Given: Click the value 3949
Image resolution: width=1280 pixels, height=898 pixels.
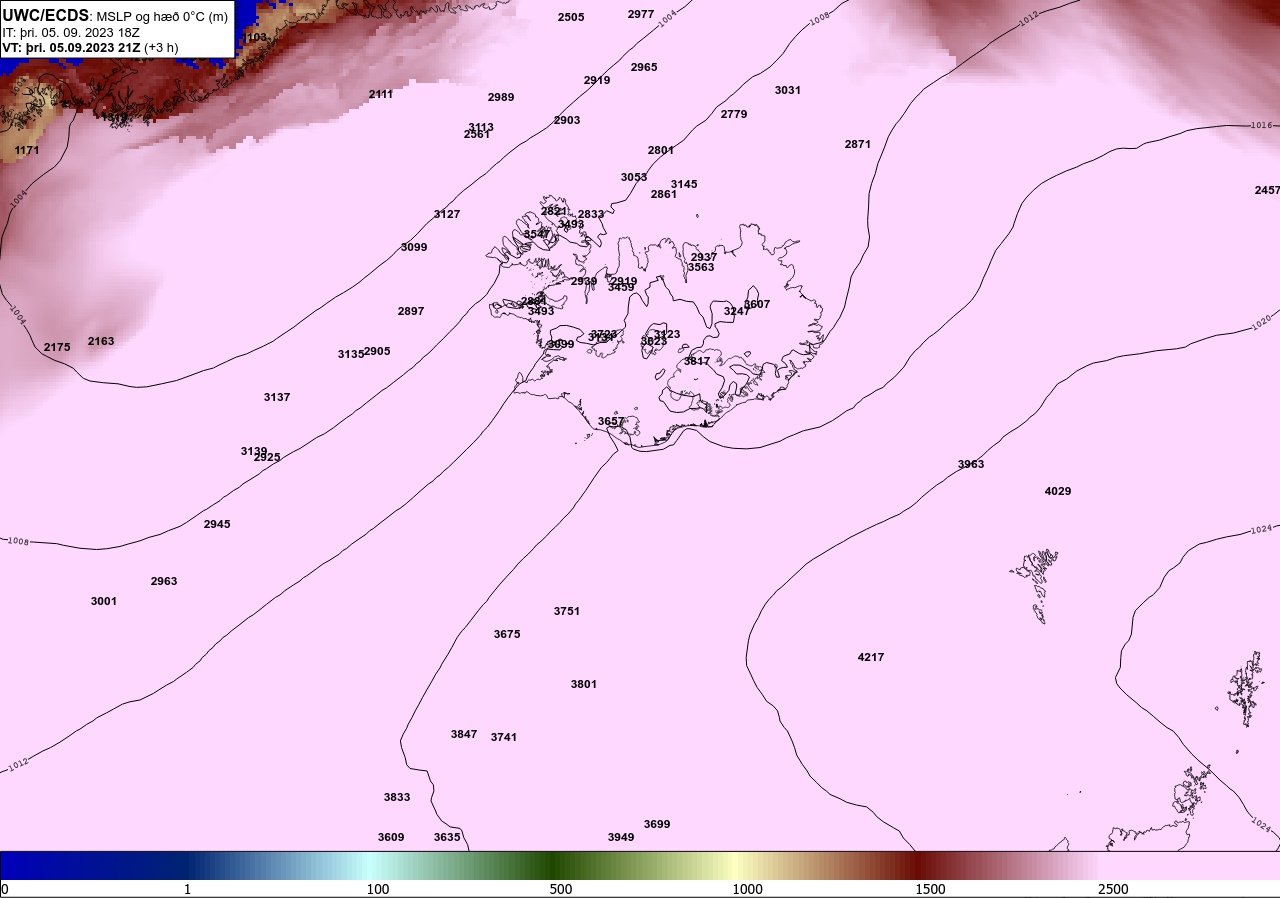Looking at the screenshot, I should point(621,837).
